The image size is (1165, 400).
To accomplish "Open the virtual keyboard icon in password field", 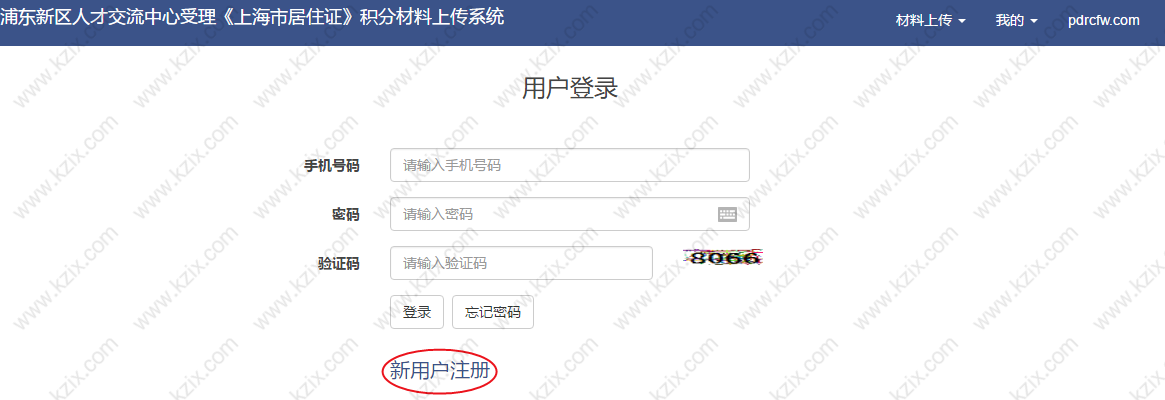I will [727, 214].
